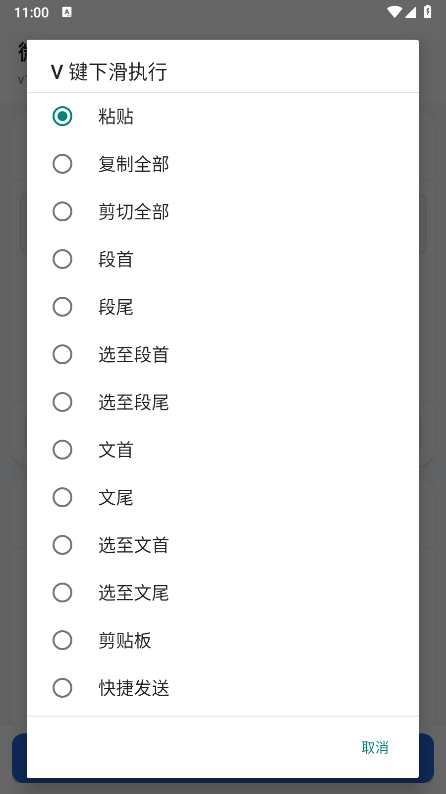Choose the 复制全部 radio button
This screenshot has height=794, width=446.
pyautogui.click(x=223, y=164)
